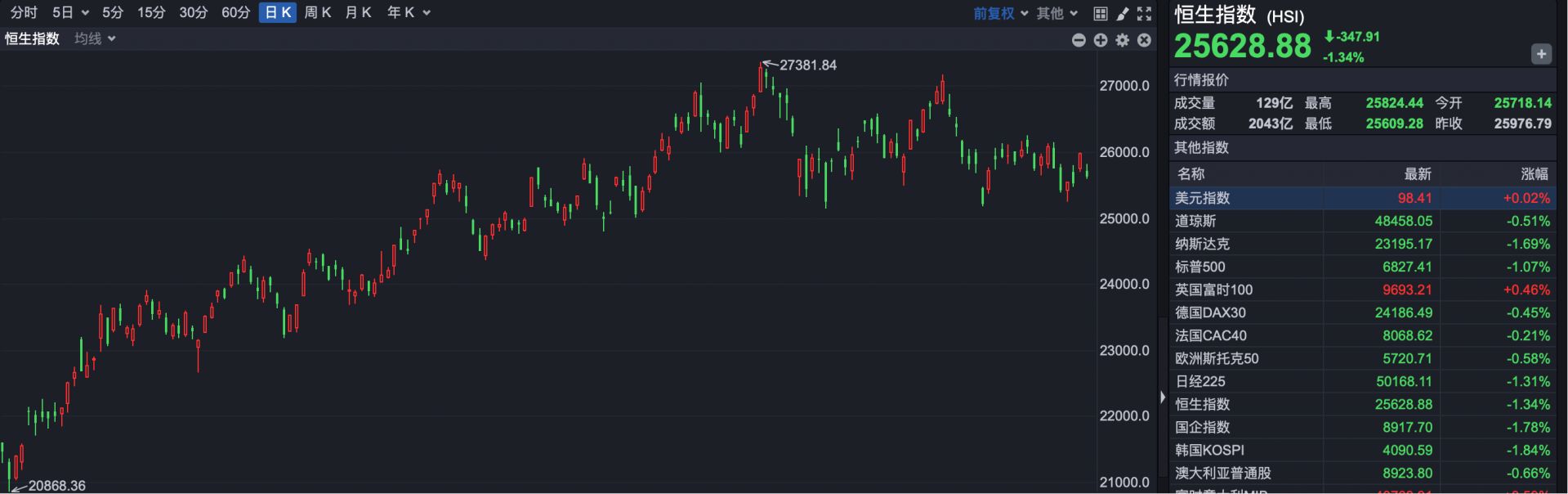1568x494 pixels.
Task: Switch to the 分时 intraday tab
Action: [x=24, y=12]
